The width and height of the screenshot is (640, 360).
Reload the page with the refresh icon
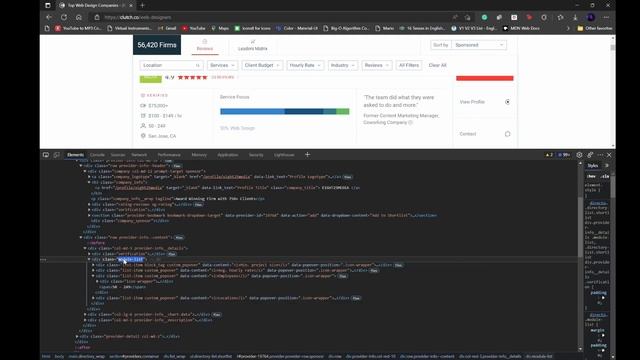pos(64,18)
